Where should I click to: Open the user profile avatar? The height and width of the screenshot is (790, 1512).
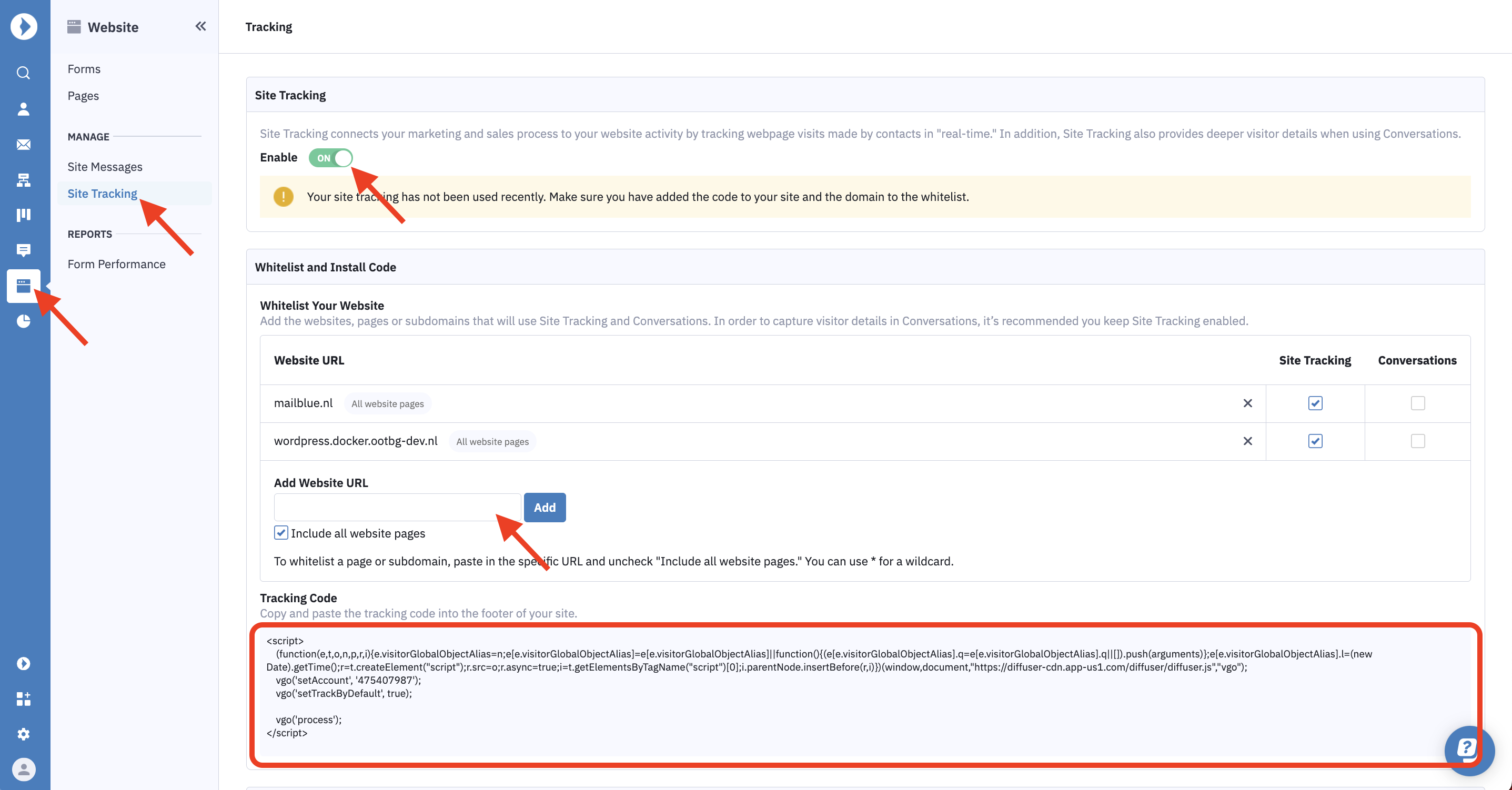(24, 769)
